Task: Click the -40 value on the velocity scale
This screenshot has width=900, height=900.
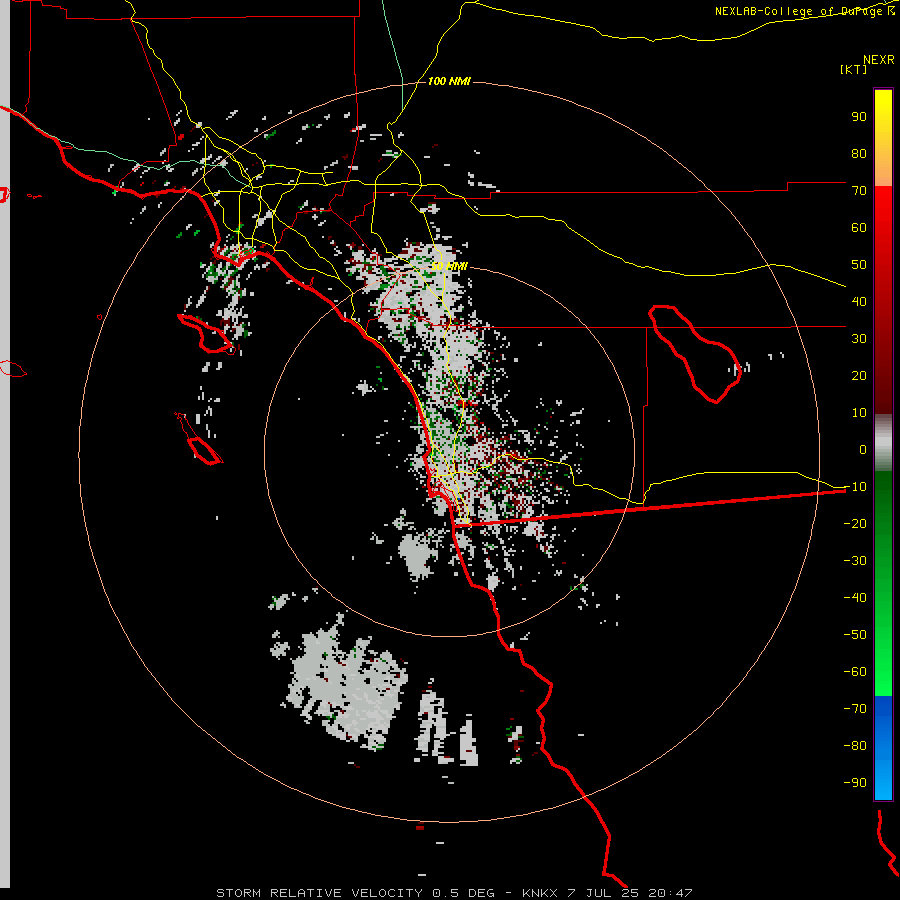Action: click(x=855, y=598)
